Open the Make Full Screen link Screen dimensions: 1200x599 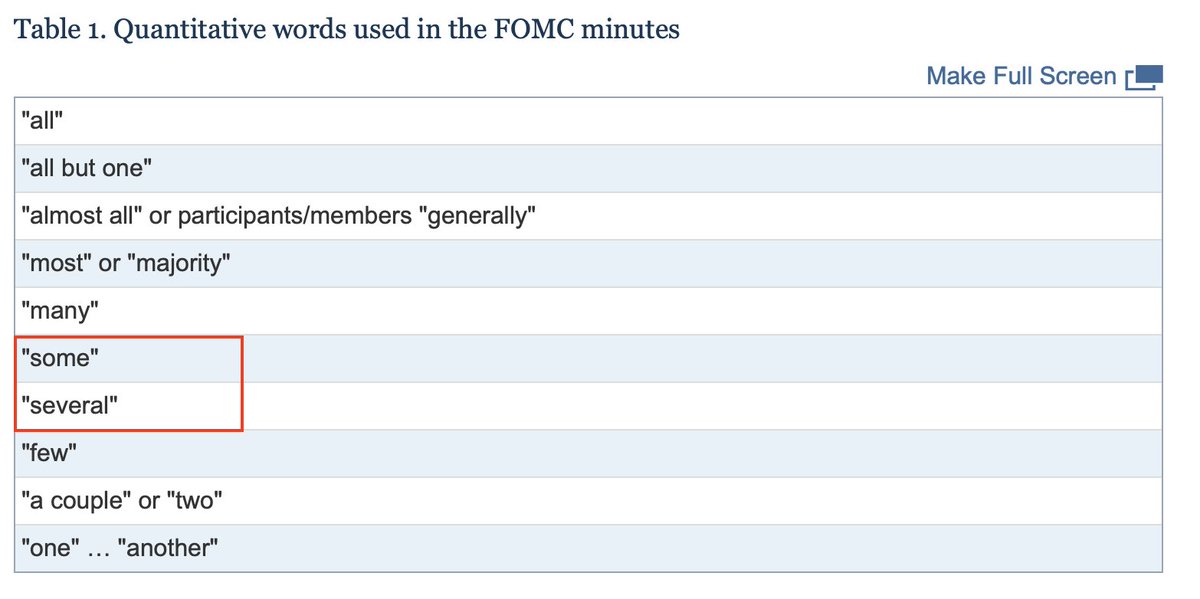pos(1020,76)
